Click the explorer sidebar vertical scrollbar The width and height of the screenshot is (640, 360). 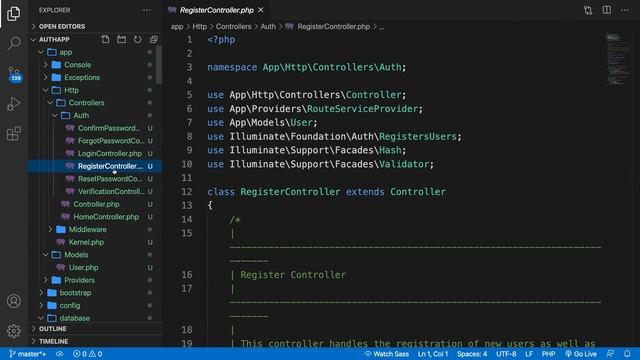(159, 65)
